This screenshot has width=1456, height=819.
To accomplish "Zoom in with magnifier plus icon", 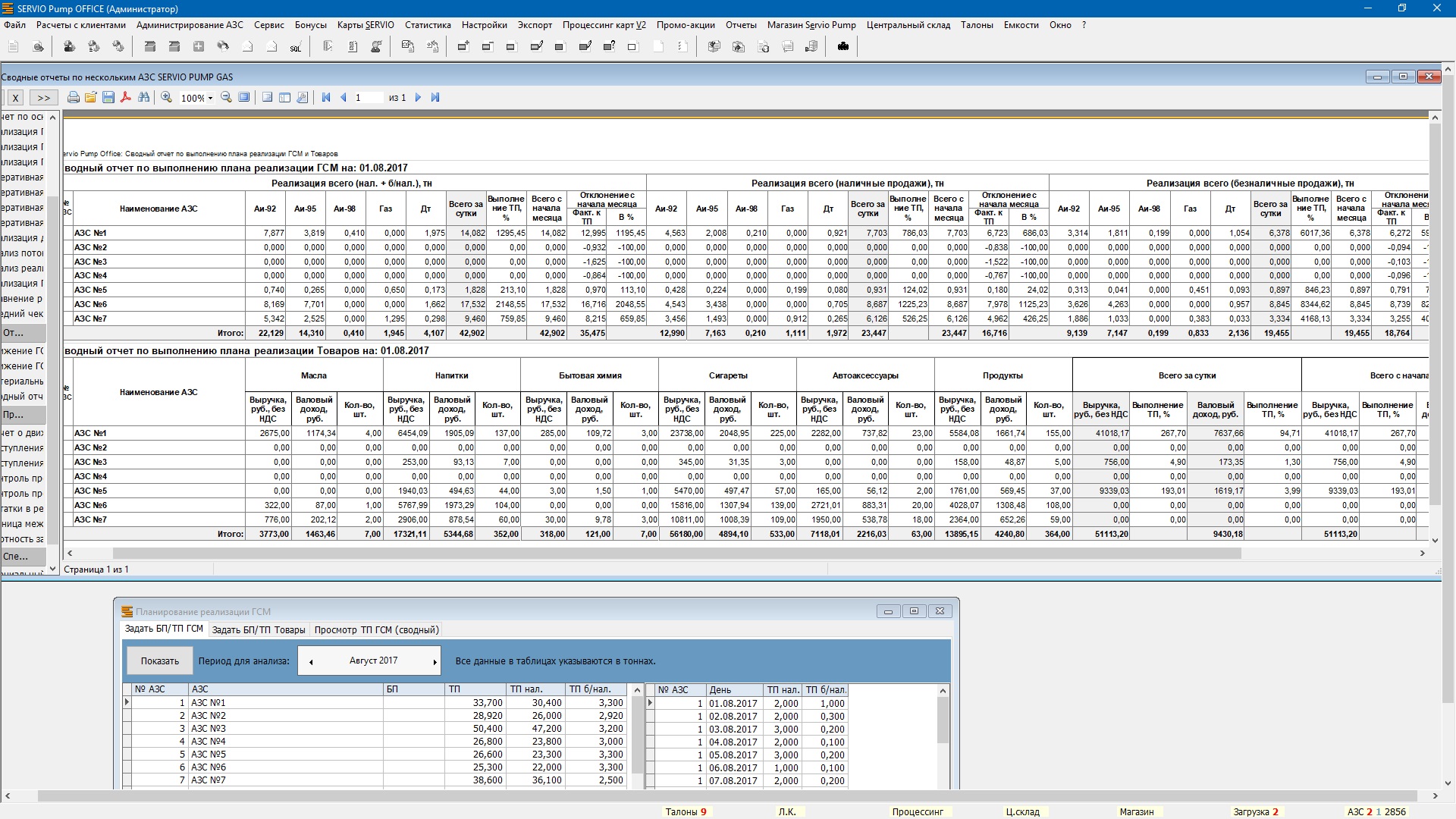I will pyautogui.click(x=167, y=98).
